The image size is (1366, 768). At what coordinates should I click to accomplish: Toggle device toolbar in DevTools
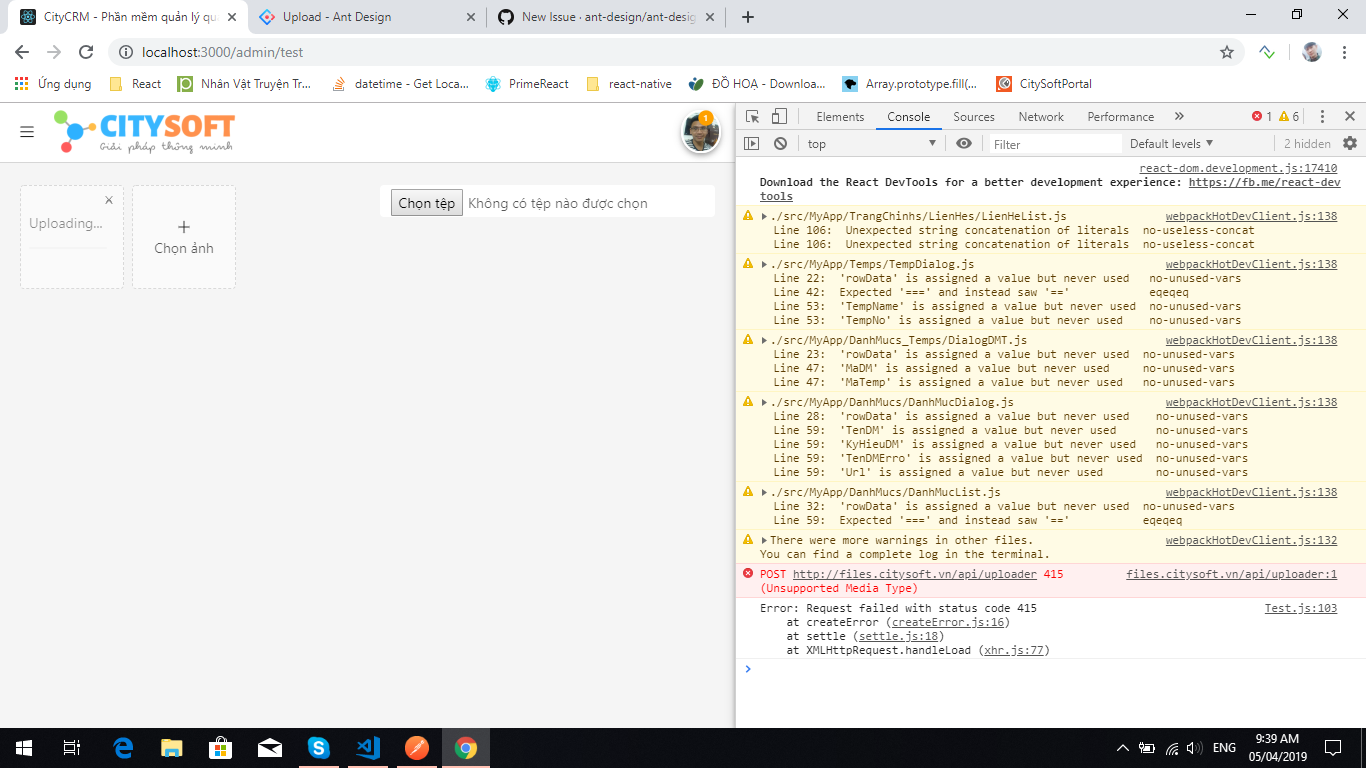[780, 117]
